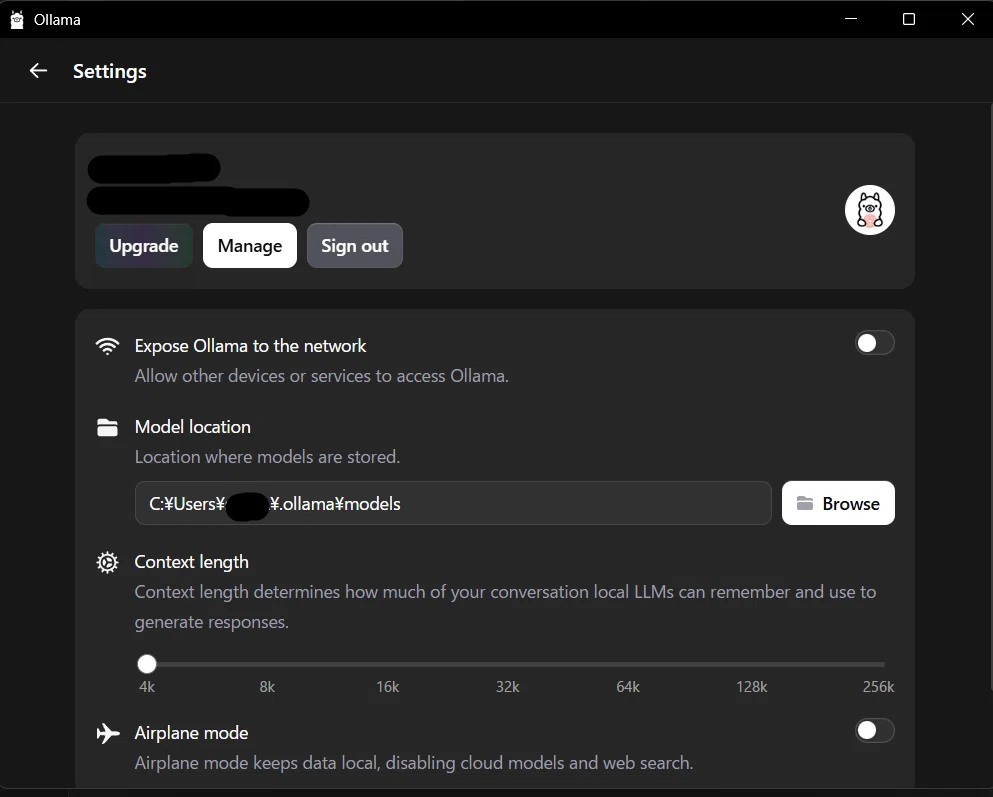Click the context length slider handle

click(147, 664)
